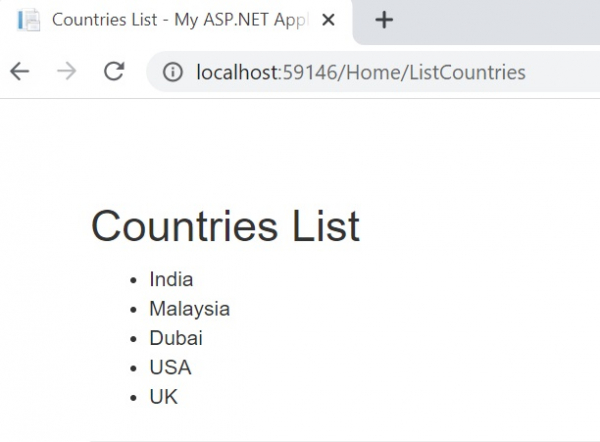The width and height of the screenshot is (600, 442).
Task: Click the bullet in front of UK
Action: (x=133, y=398)
